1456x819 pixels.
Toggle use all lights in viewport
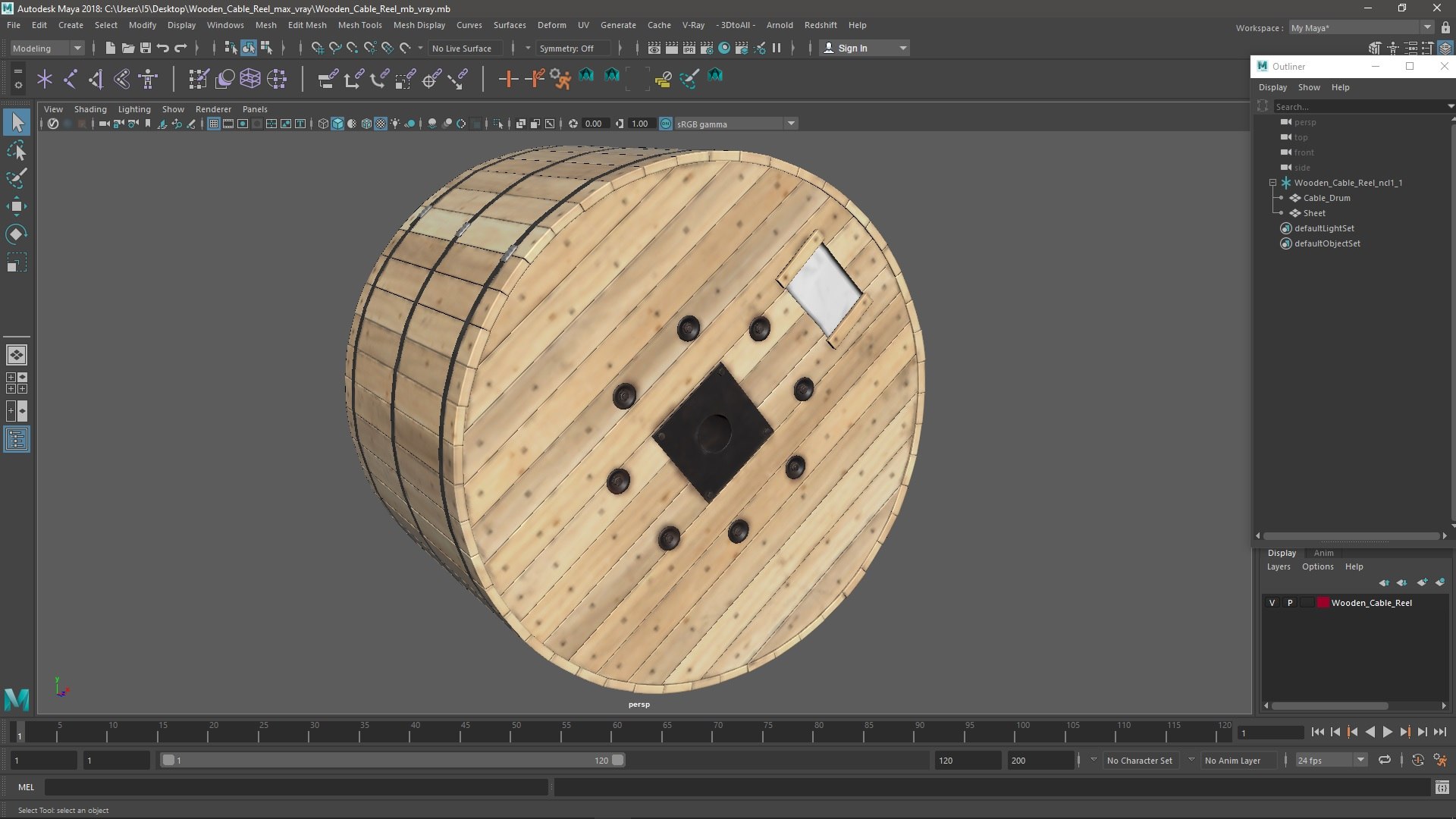point(395,124)
